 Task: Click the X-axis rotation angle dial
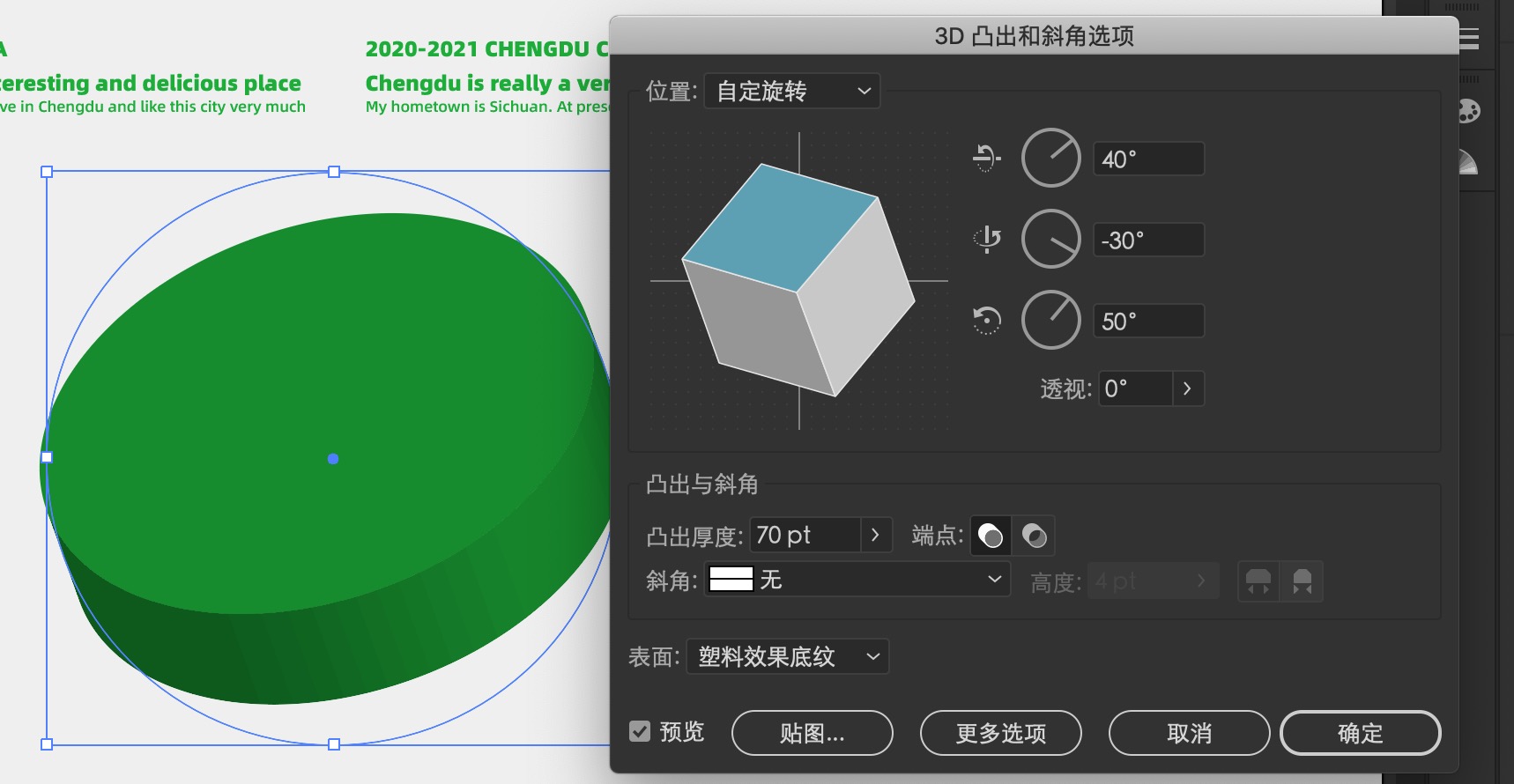coord(1050,159)
